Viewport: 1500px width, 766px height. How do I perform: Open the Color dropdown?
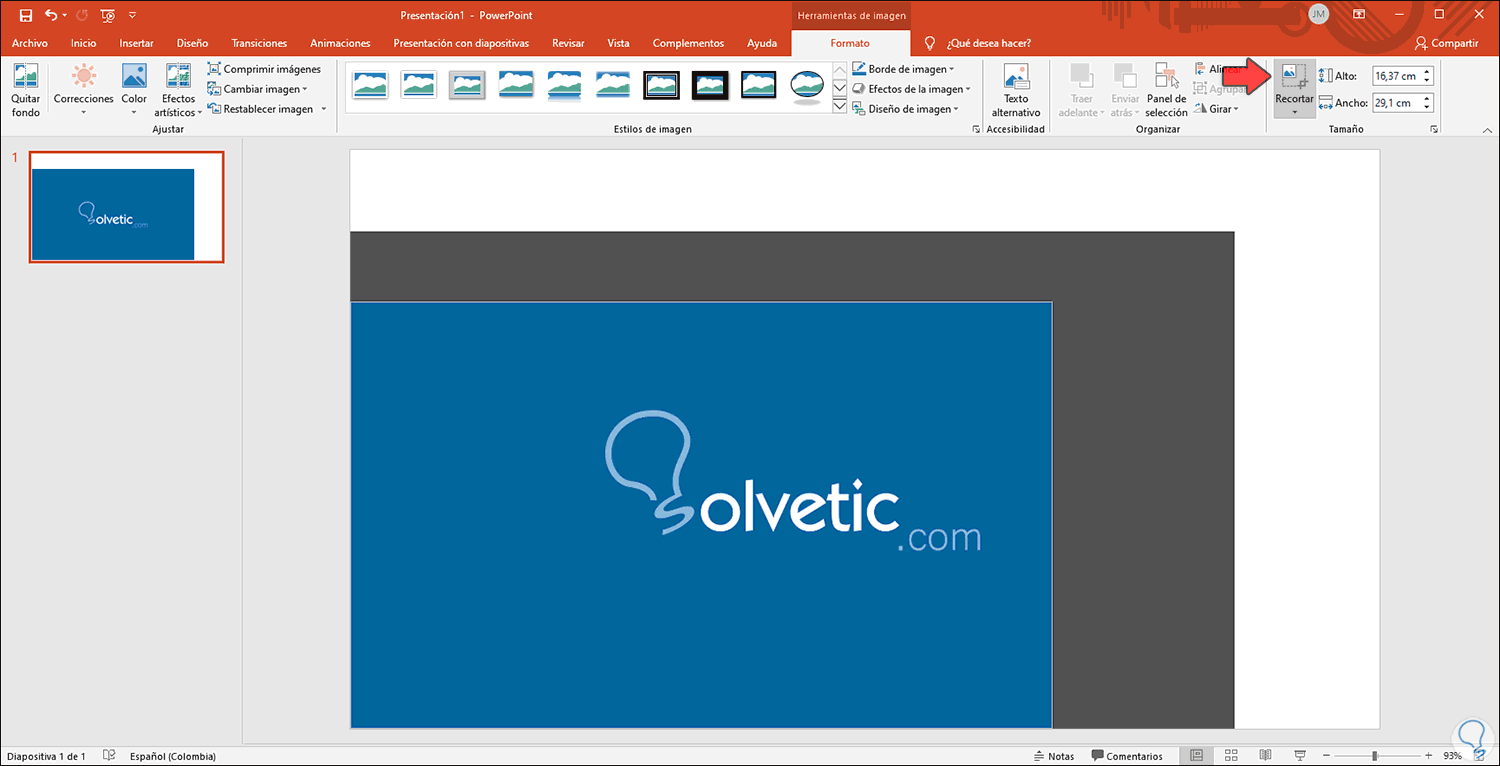[134, 91]
